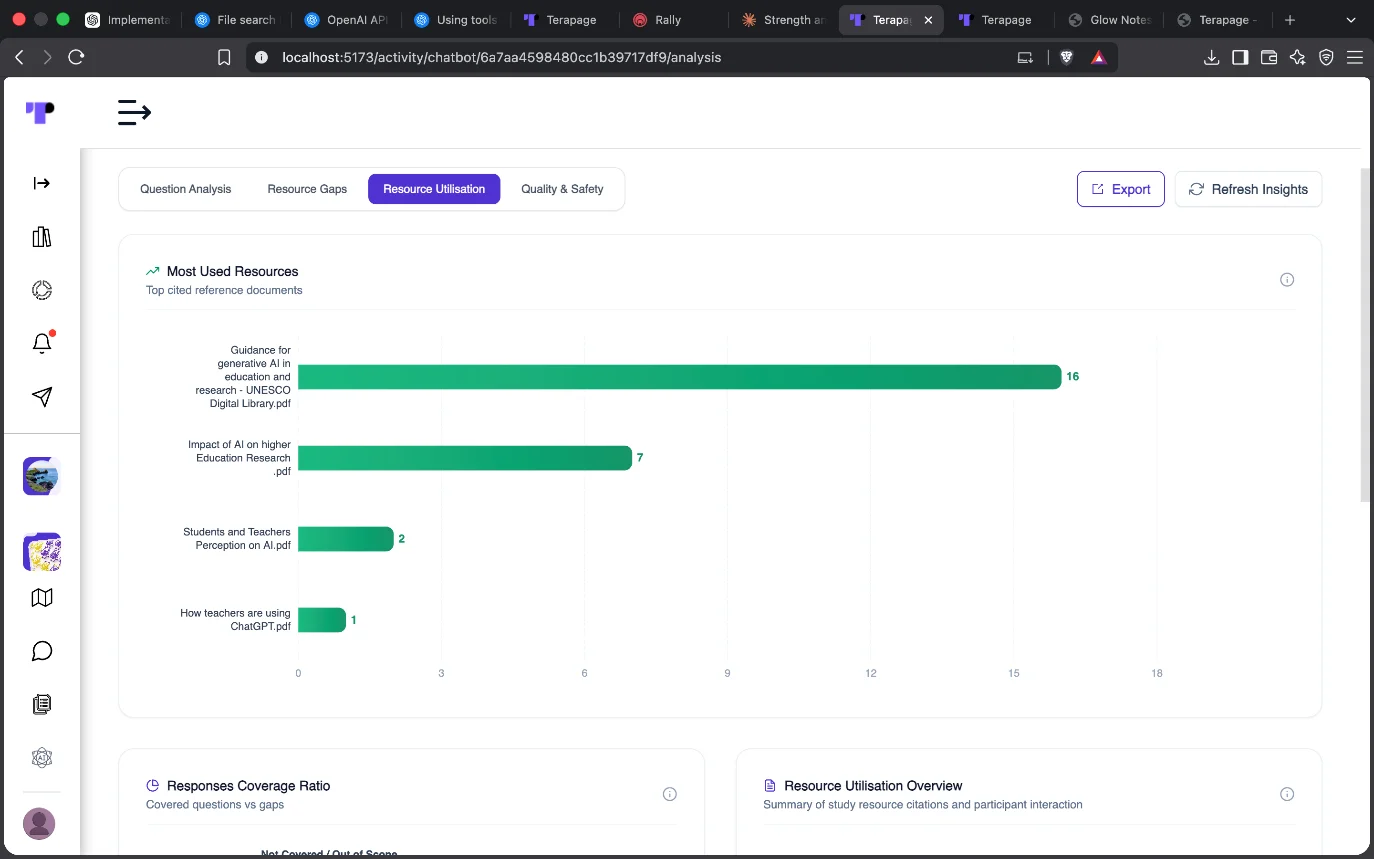1374x859 pixels.
Task: Switch to the 'Strength an' browser tab
Action: click(x=785, y=19)
